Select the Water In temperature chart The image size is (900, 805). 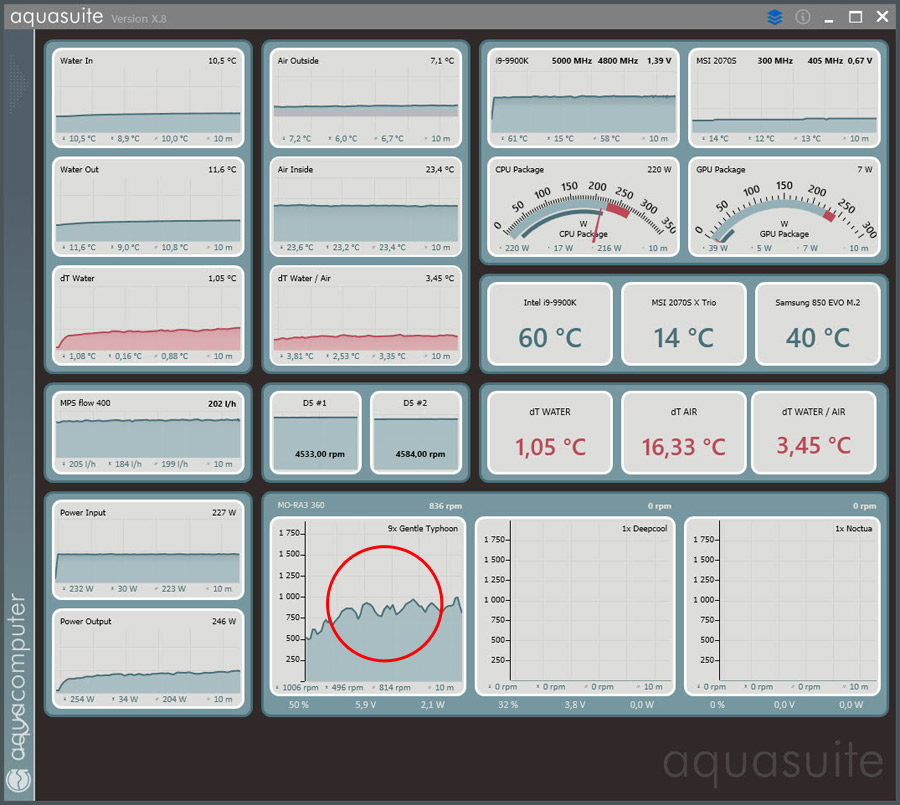coord(148,98)
